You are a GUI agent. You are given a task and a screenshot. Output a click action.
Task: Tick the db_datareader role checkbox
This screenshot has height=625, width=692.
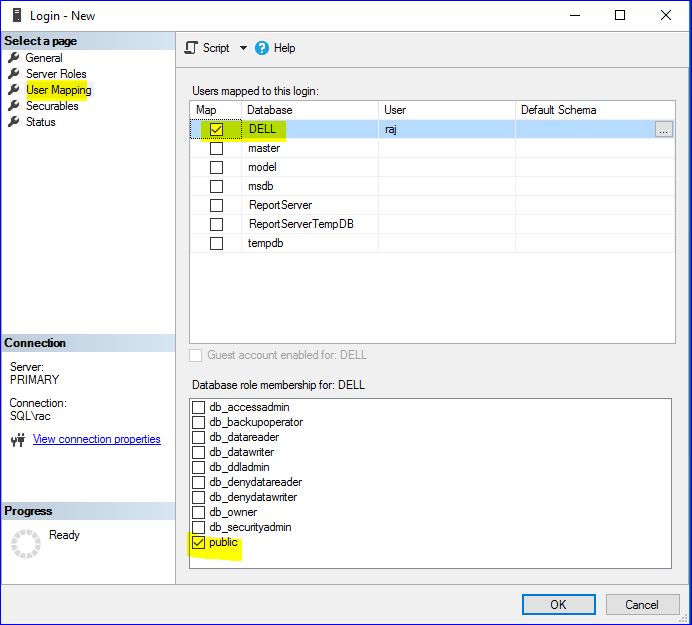[199, 437]
